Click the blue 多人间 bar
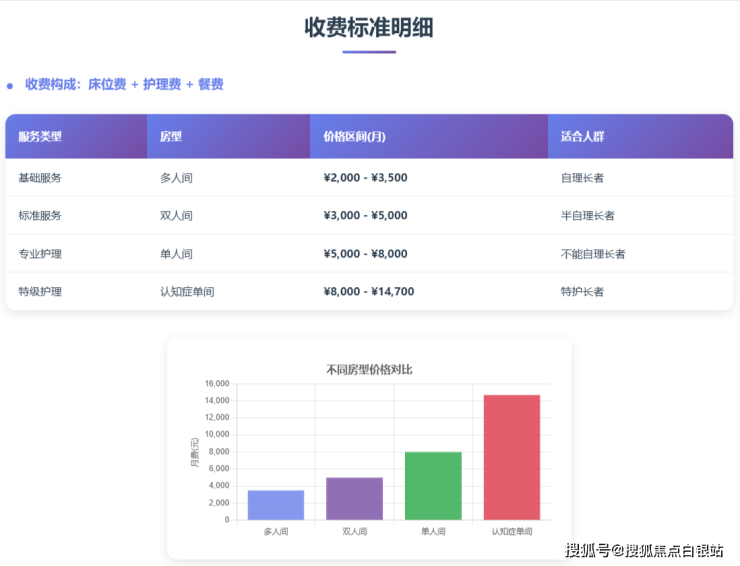 [x=275, y=505]
